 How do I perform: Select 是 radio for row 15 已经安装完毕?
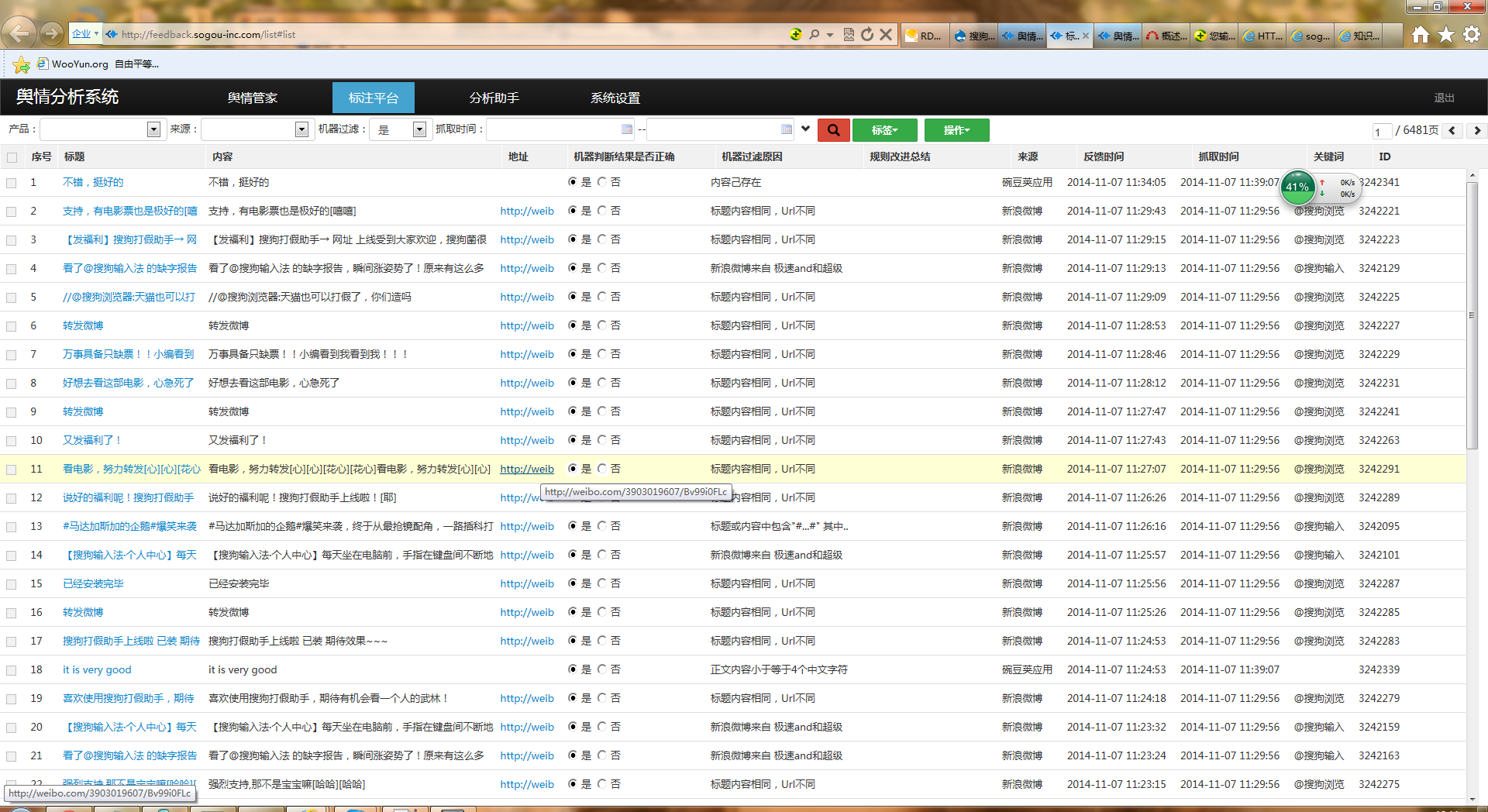pos(573,583)
